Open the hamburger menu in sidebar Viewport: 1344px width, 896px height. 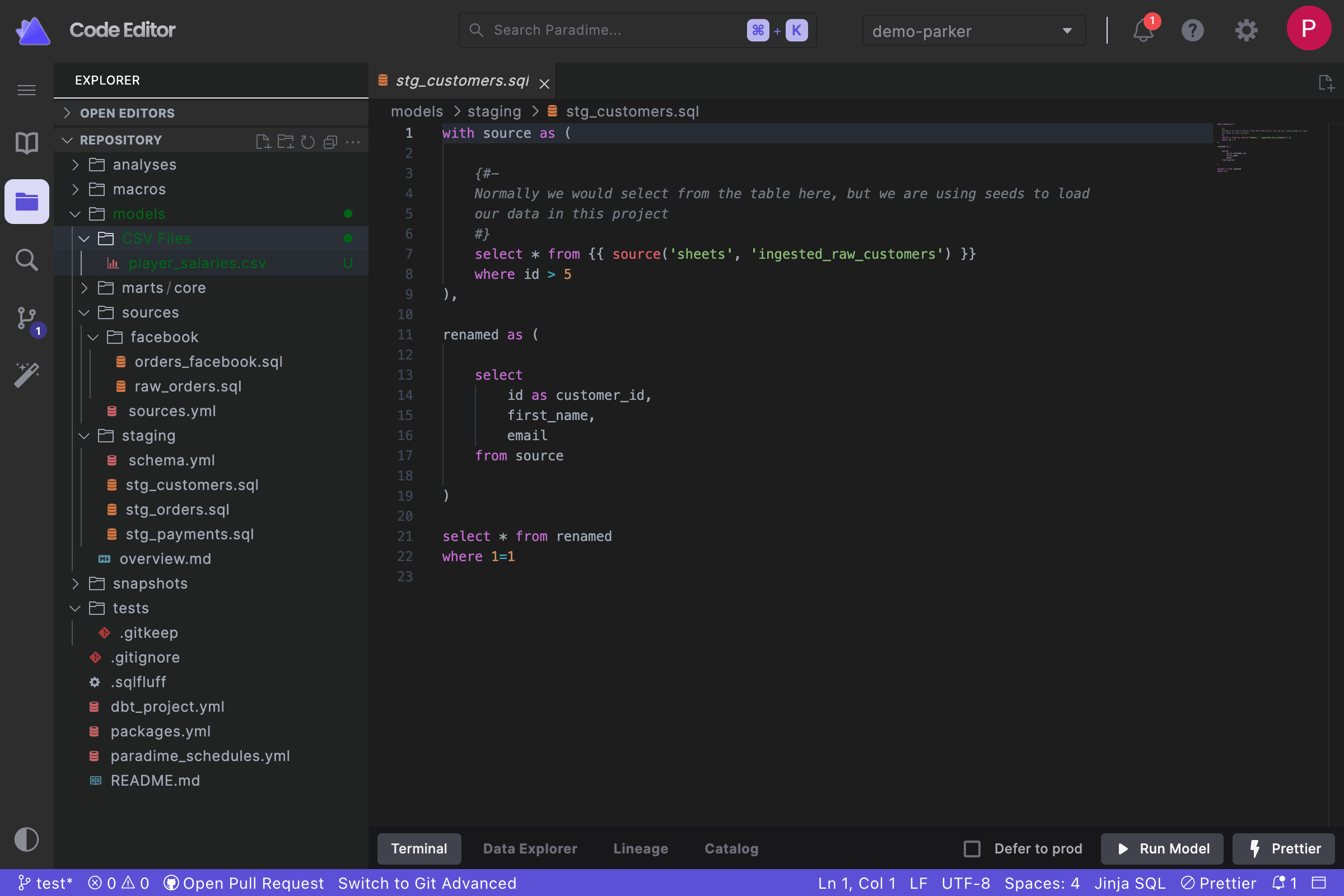[26, 90]
